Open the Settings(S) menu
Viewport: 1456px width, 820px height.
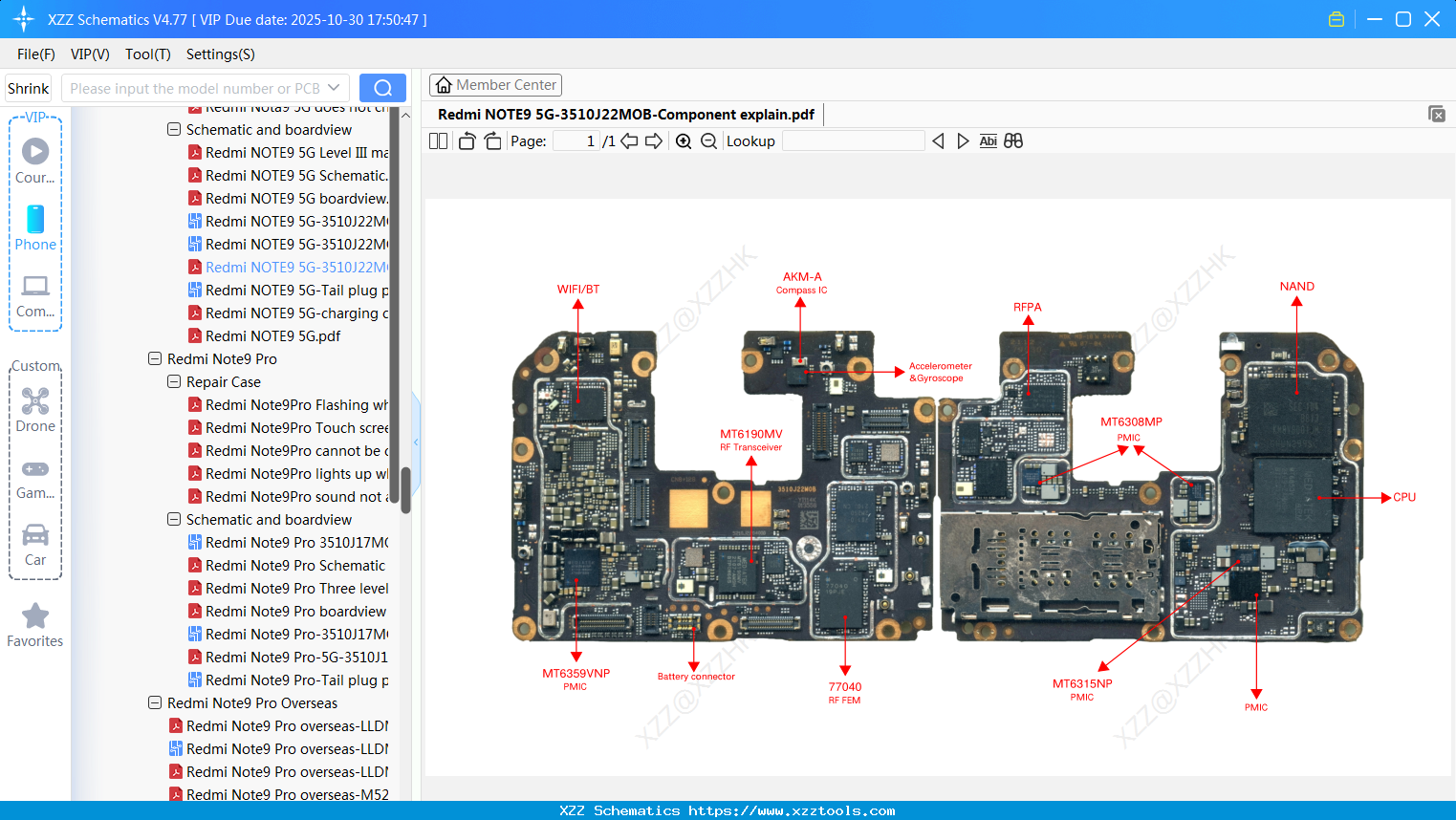click(221, 54)
